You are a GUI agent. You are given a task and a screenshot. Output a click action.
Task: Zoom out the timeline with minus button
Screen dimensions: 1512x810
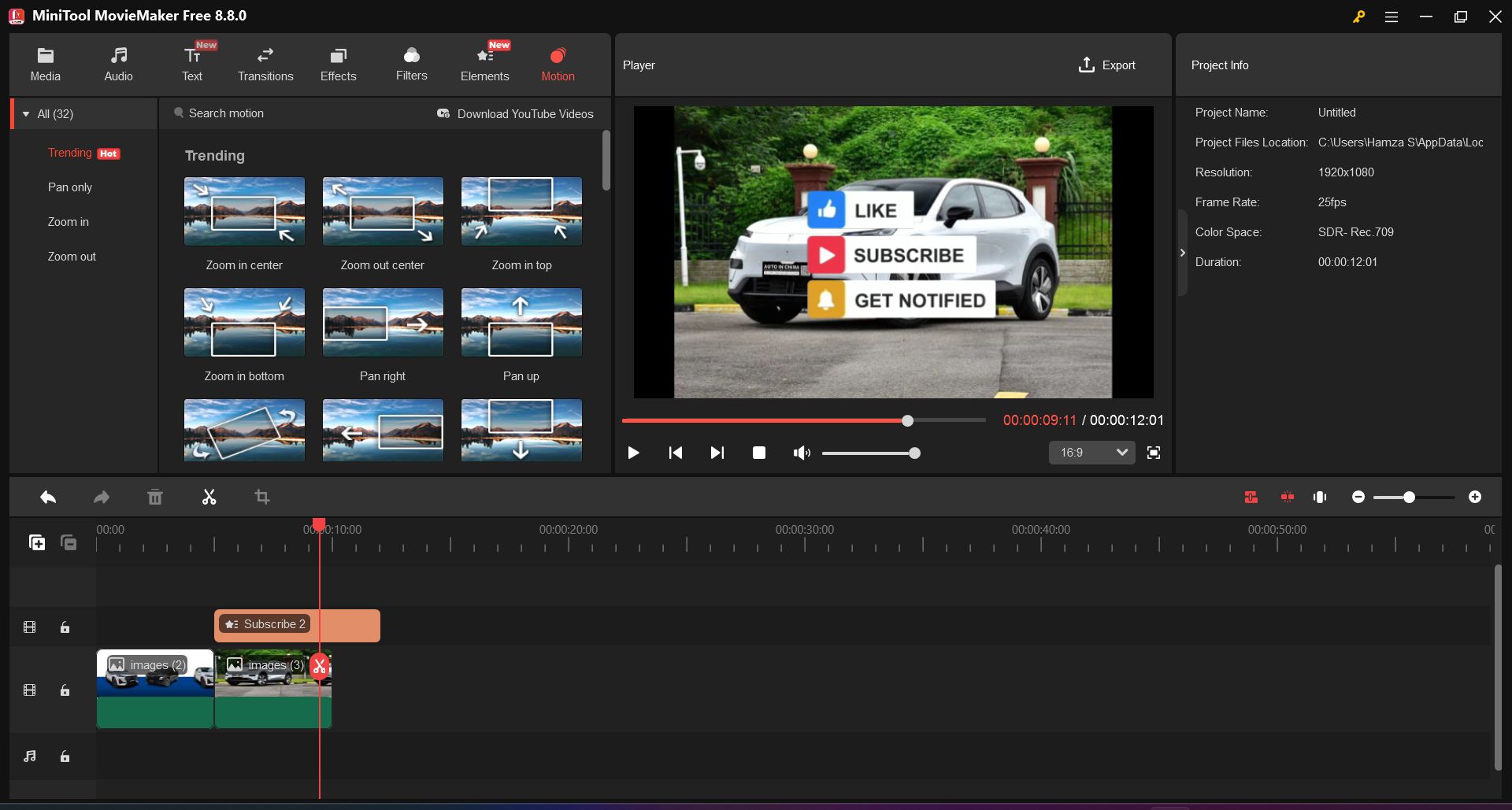[1358, 497]
